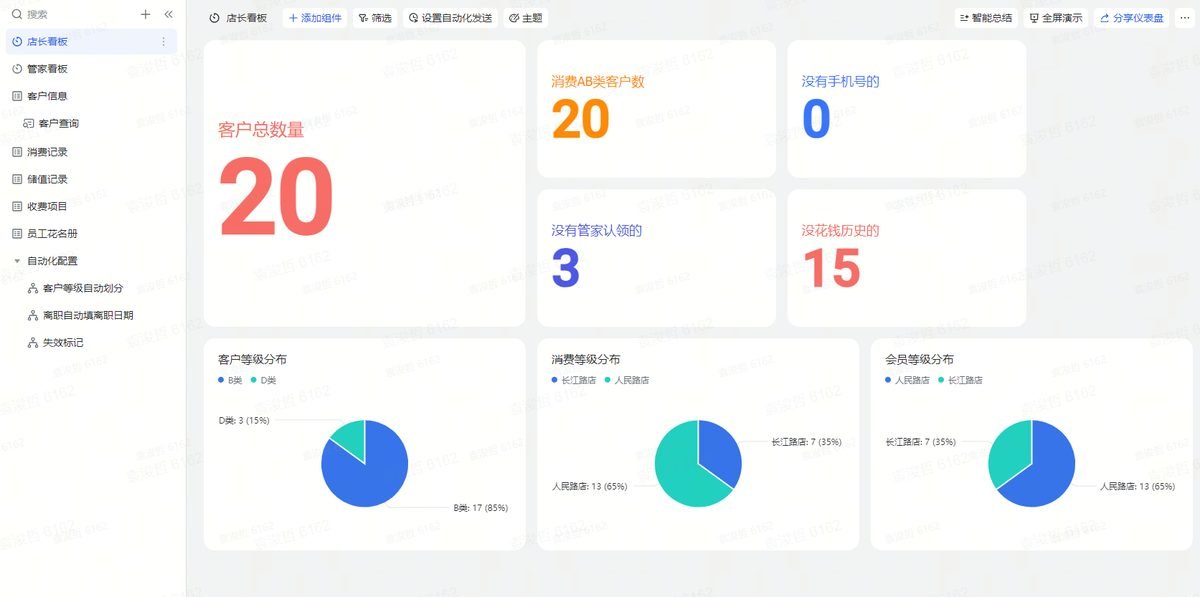Toggle D类 legend in 客户等级分布 chart

point(263,380)
